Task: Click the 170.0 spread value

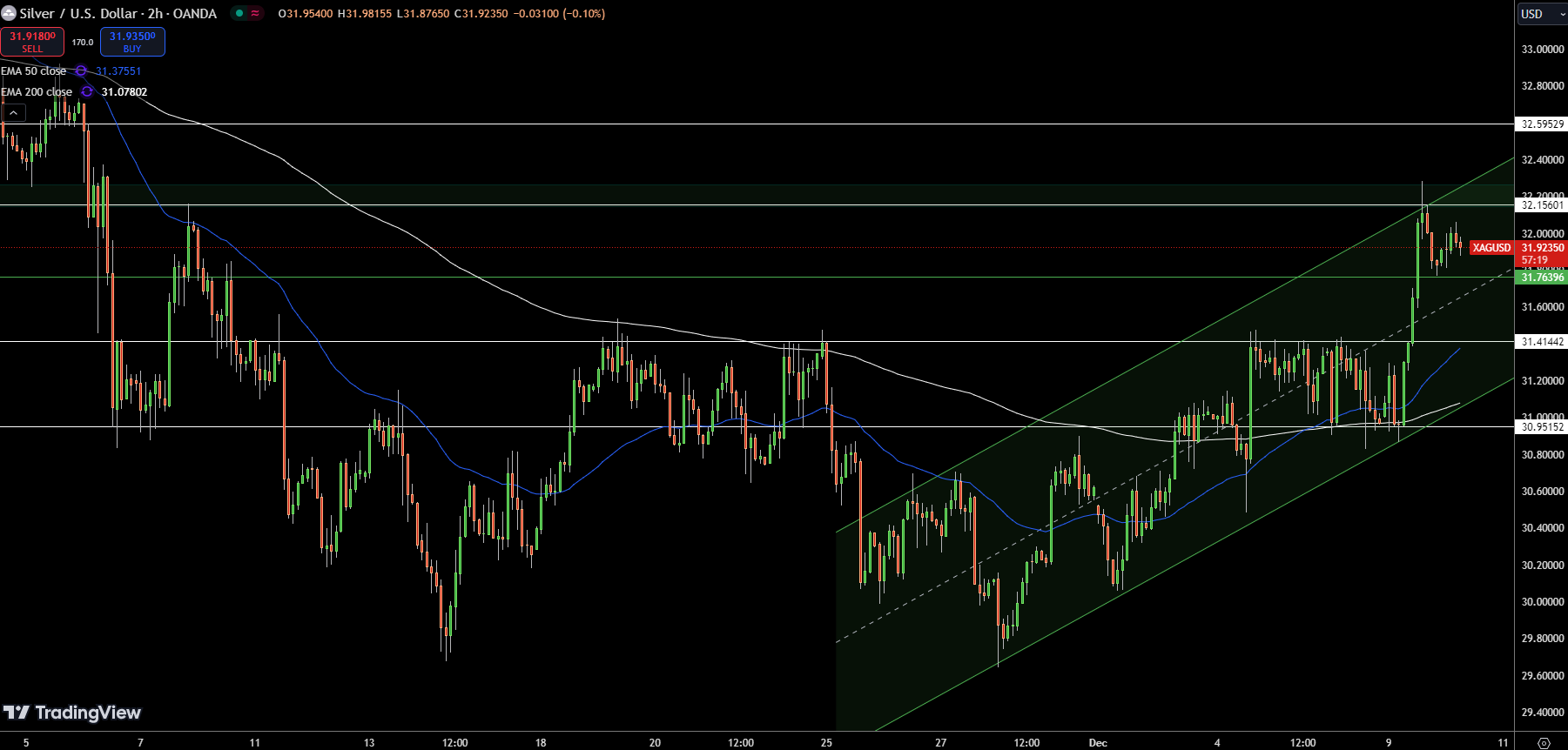Action: (83, 42)
